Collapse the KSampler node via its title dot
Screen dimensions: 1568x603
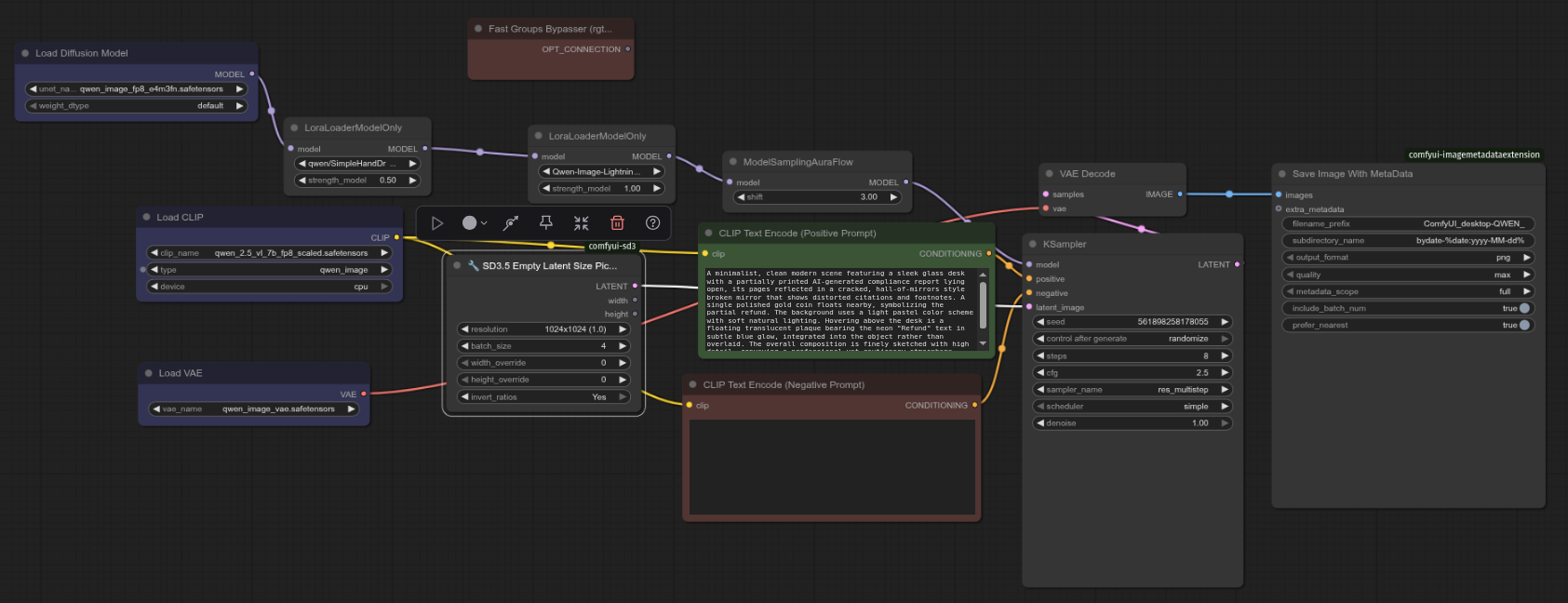pos(1033,244)
